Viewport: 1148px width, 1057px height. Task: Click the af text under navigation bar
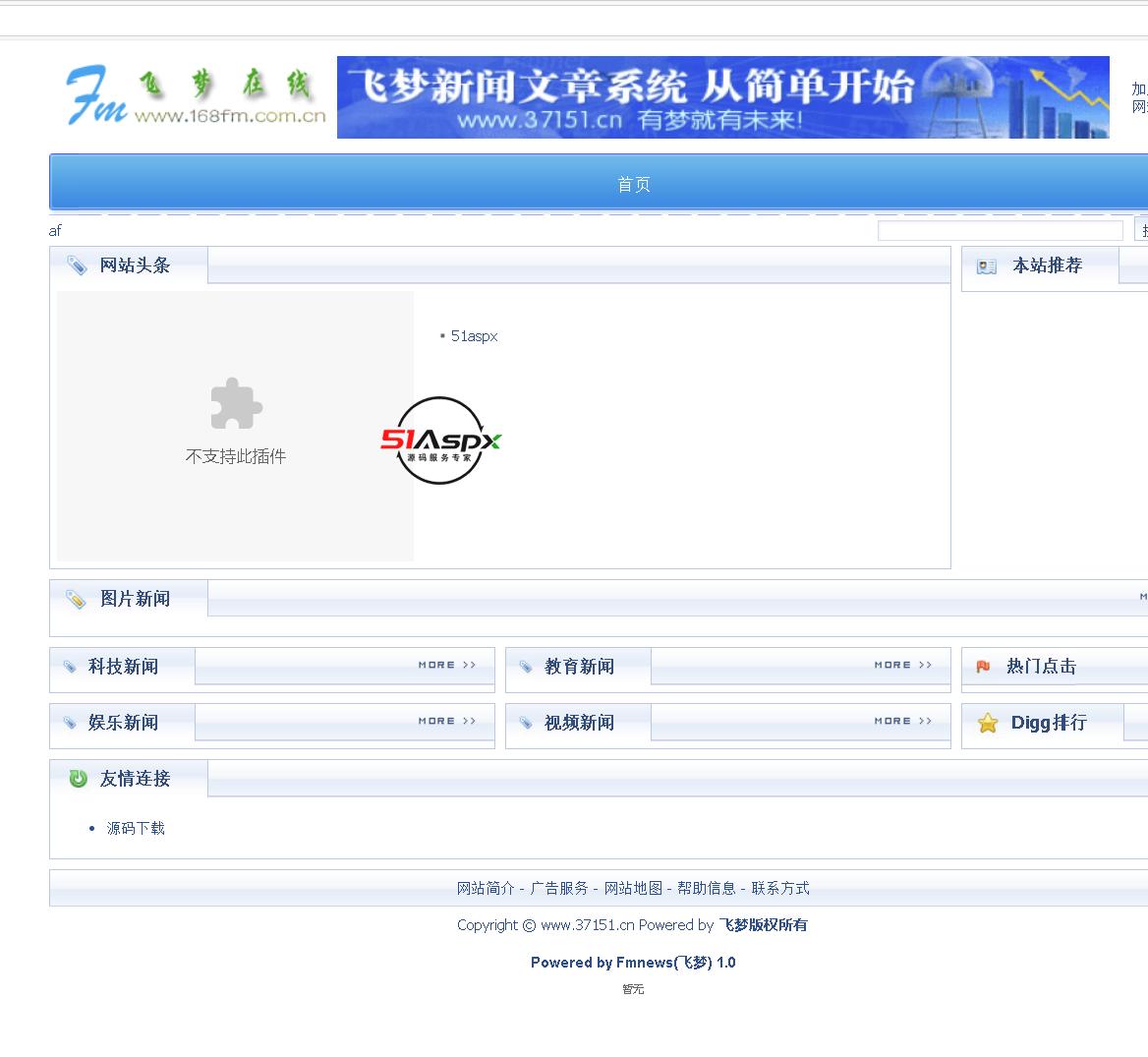click(x=55, y=231)
